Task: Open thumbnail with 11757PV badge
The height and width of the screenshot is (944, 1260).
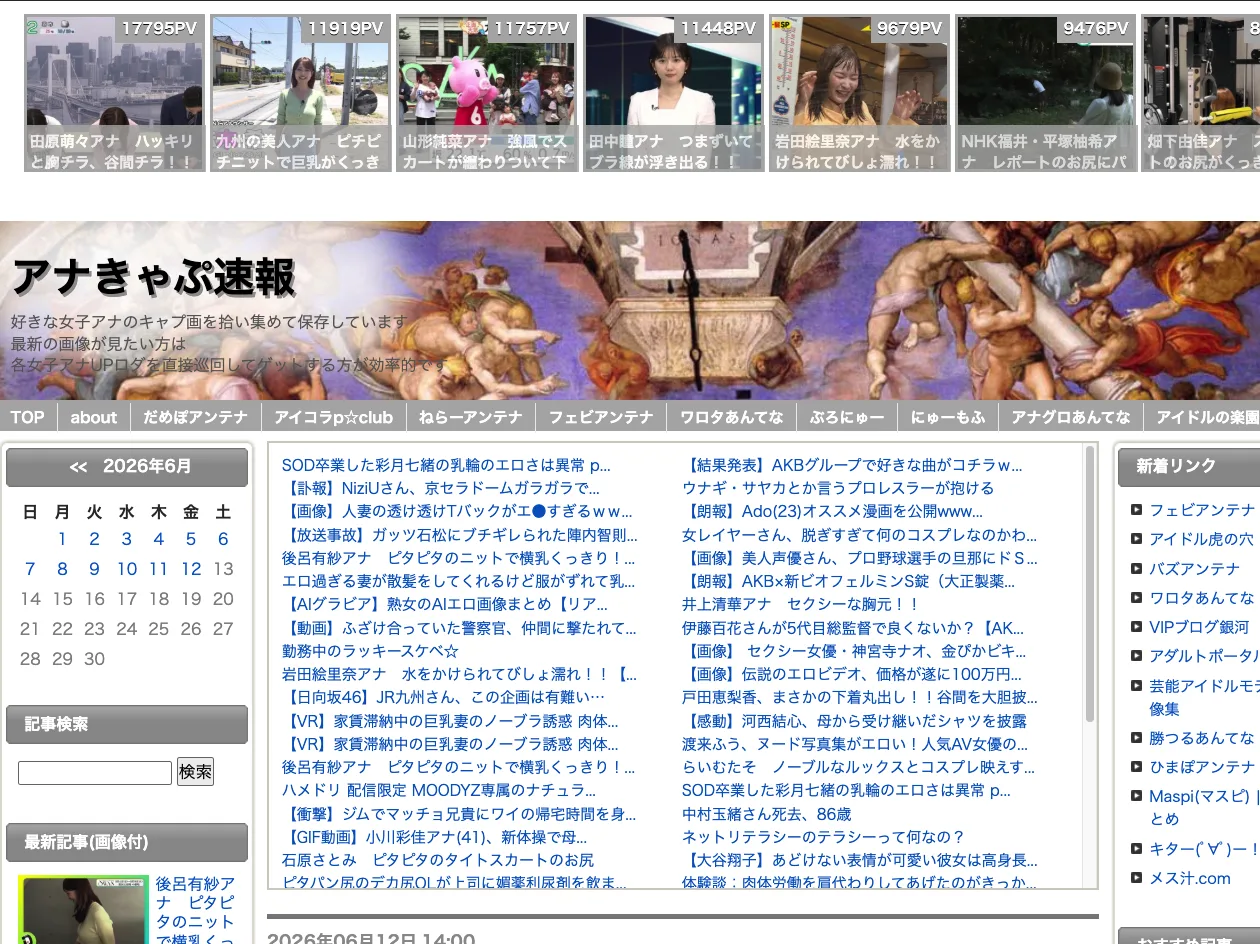Action: pos(487,93)
